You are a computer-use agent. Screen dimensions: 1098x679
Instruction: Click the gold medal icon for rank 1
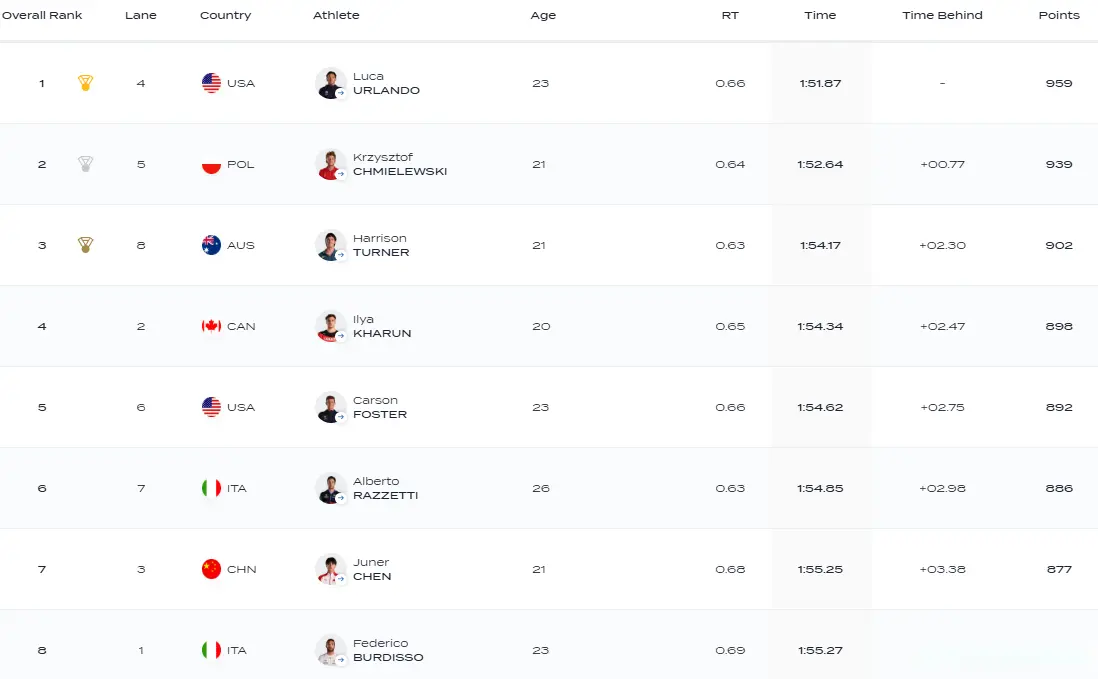tap(85, 83)
